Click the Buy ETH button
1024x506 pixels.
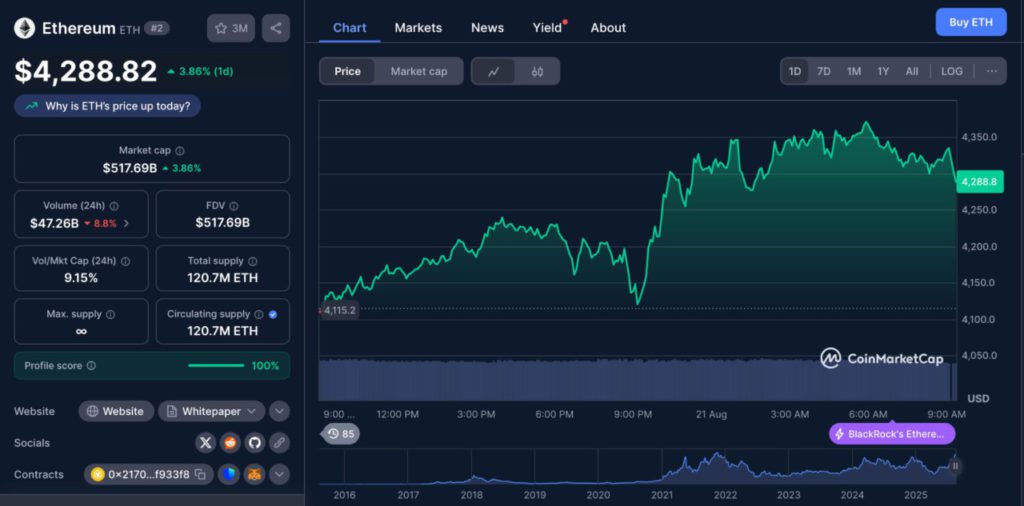pos(970,22)
